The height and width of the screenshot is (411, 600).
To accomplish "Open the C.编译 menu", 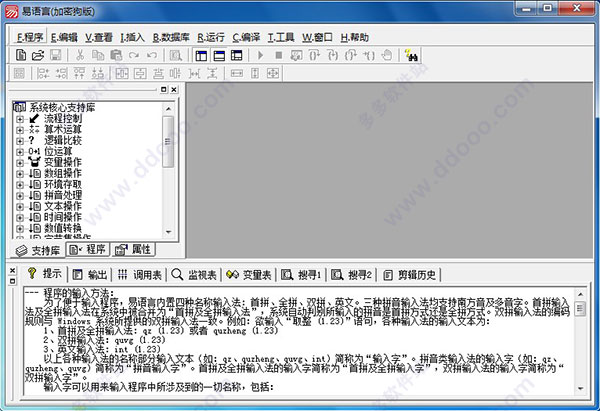I will (x=246, y=37).
